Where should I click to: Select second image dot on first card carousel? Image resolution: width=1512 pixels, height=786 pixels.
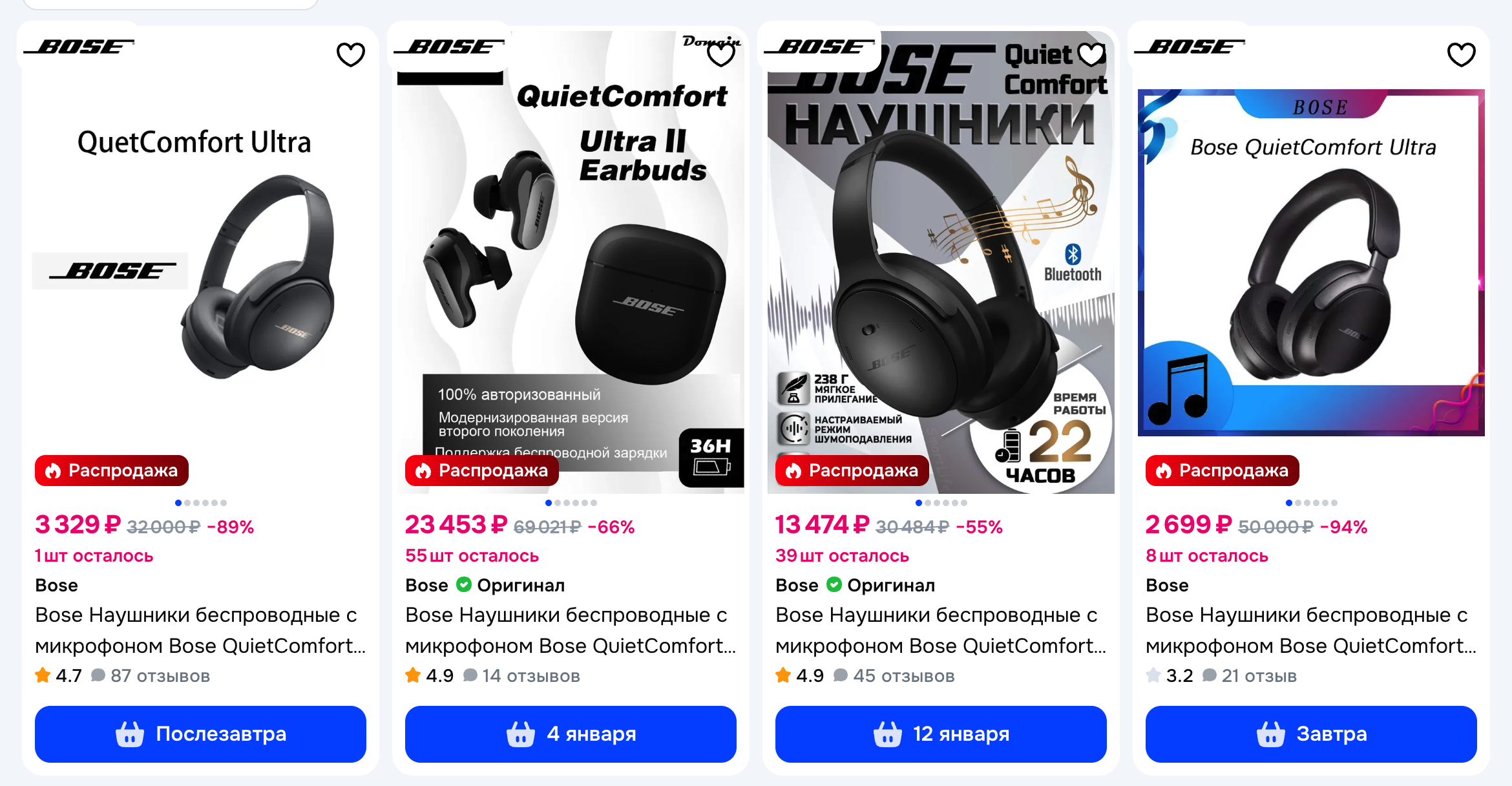(187, 503)
